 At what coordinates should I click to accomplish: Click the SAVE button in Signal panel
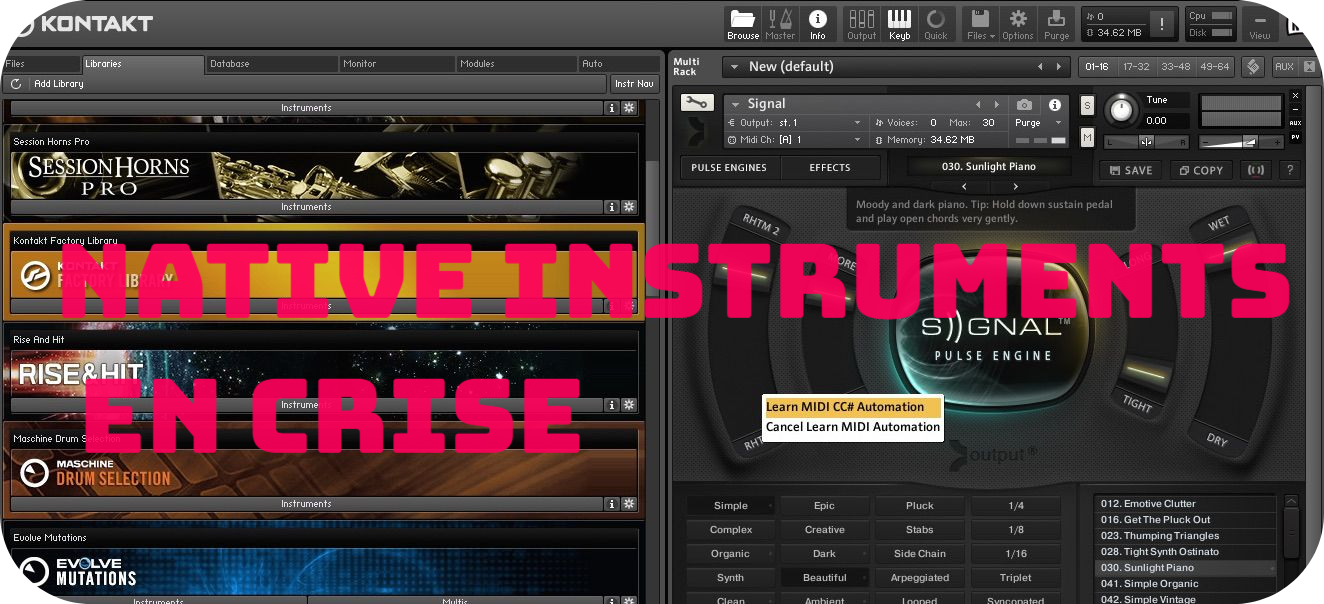click(x=1131, y=170)
